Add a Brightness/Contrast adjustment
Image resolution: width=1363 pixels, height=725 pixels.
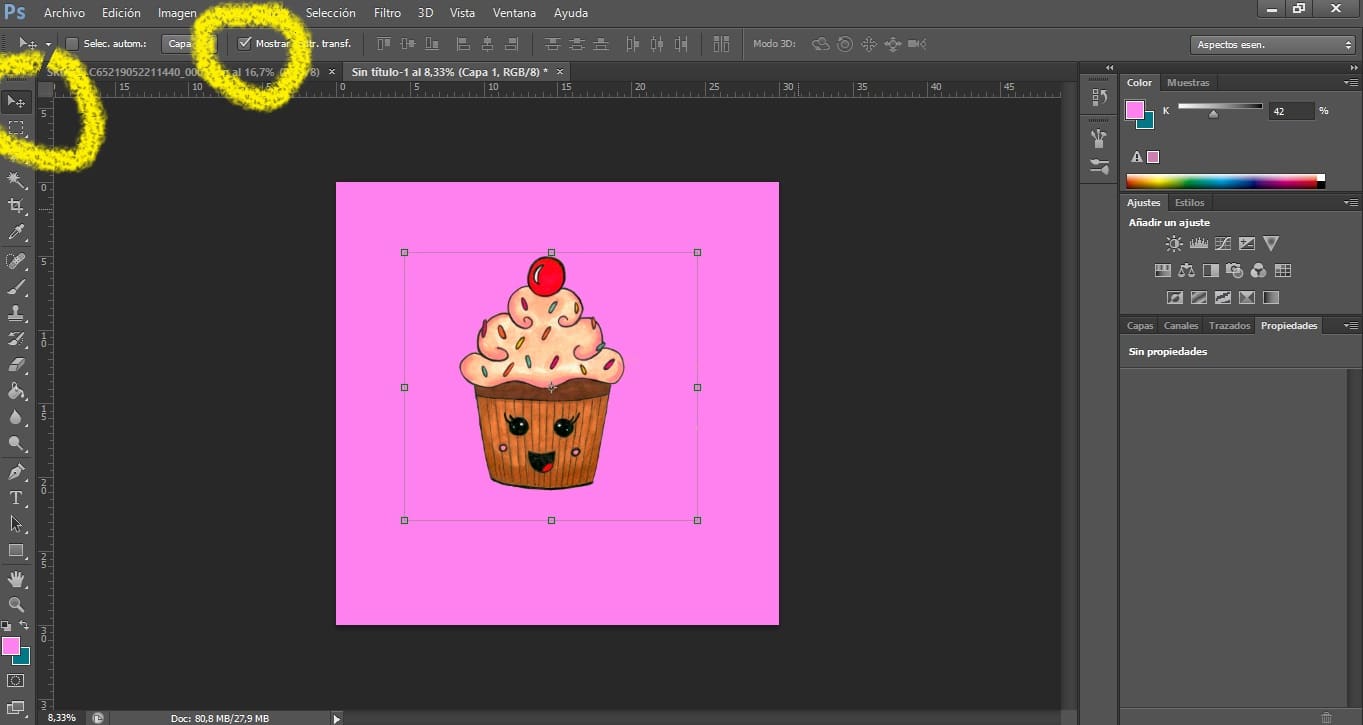click(1173, 243)
